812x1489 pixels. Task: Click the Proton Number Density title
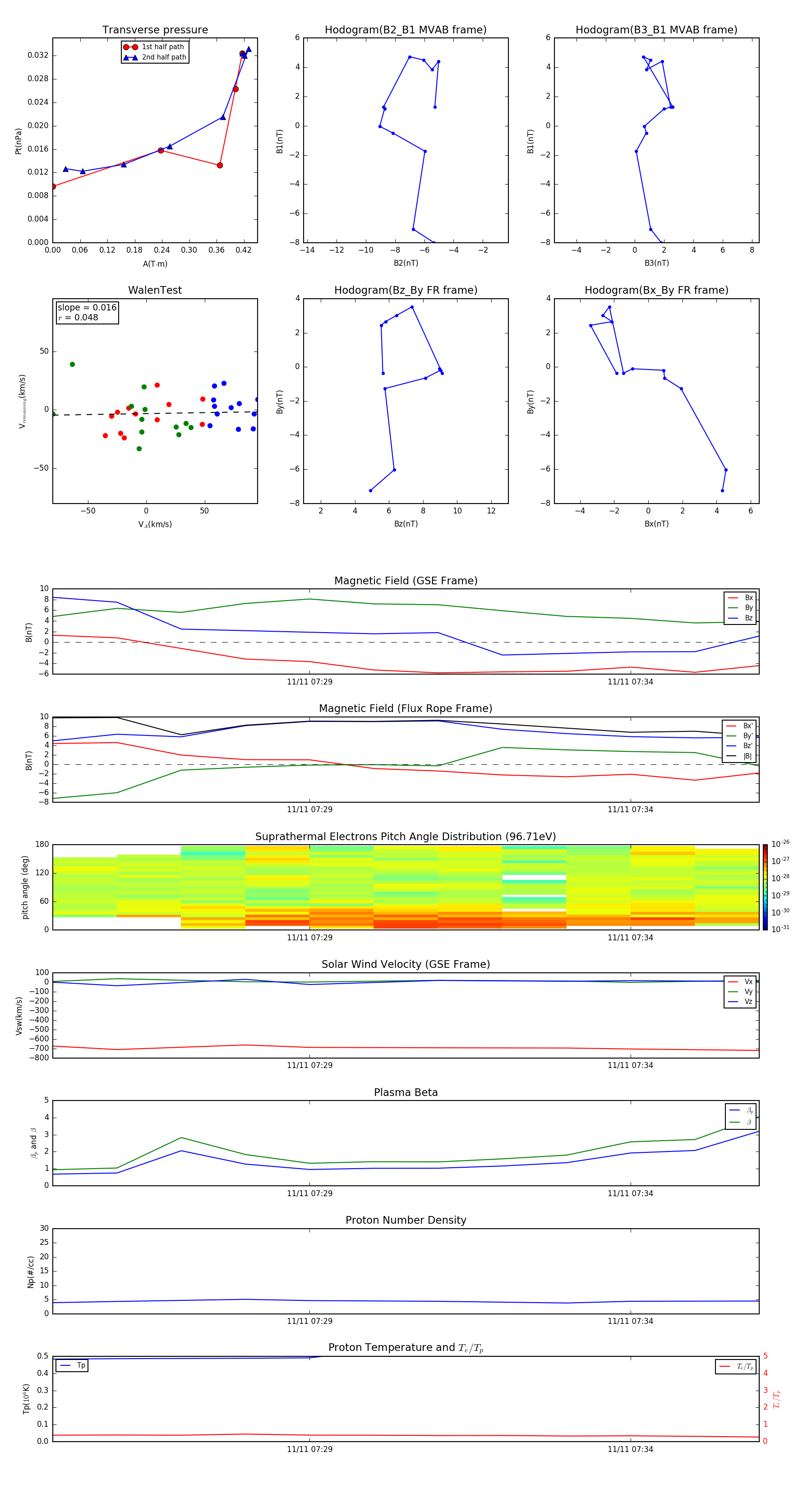coord(406,1220)
